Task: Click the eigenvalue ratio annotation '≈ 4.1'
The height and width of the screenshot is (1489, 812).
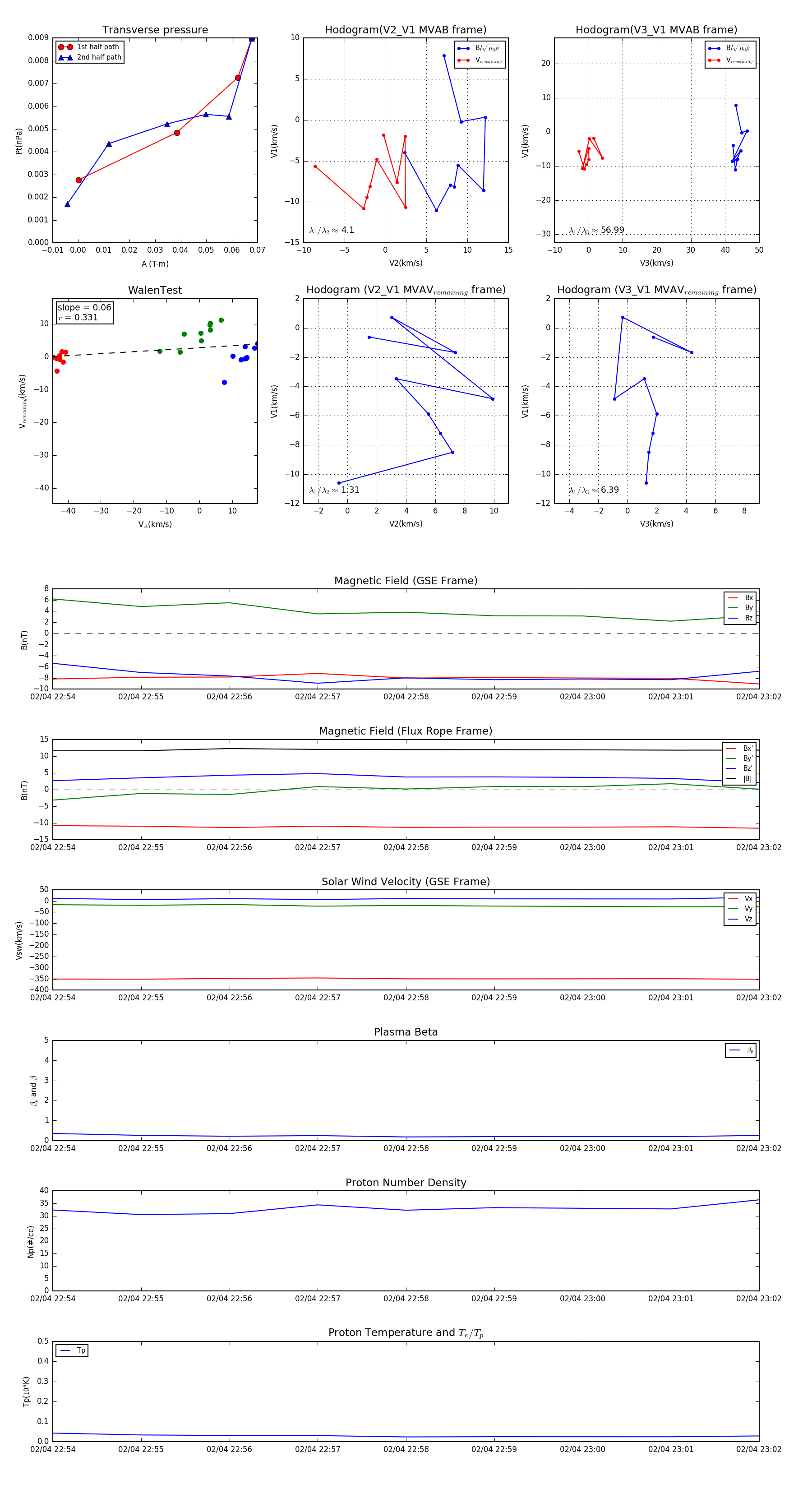Action: point(332,230)
